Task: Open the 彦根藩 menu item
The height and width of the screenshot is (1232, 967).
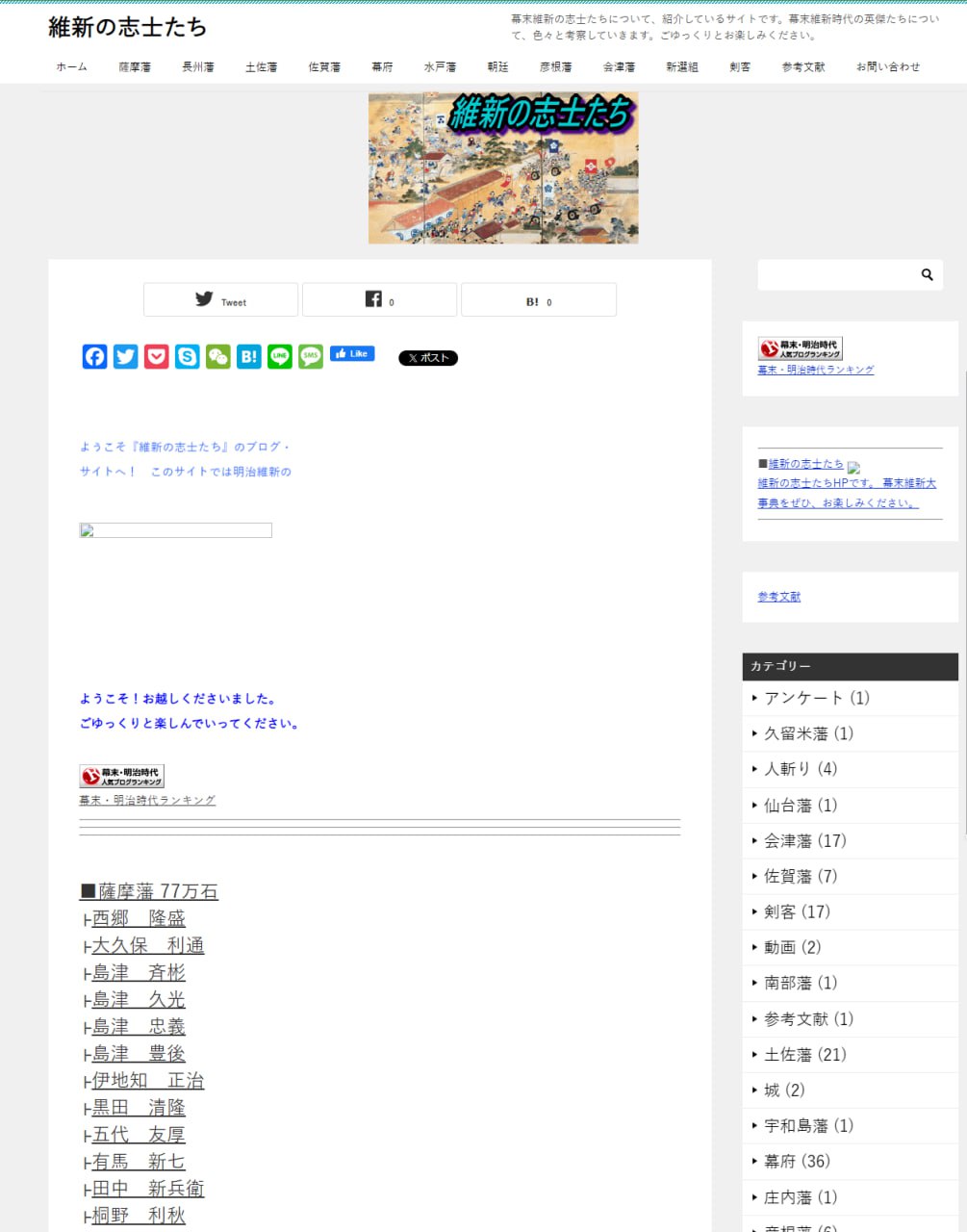Action: pyautogui.click(x=555, y=67)
